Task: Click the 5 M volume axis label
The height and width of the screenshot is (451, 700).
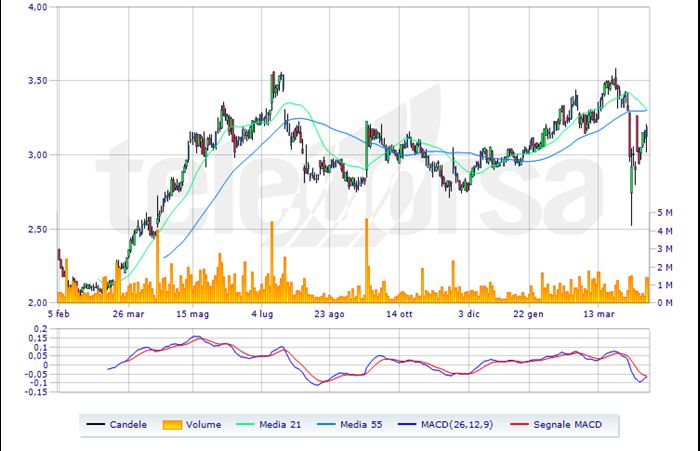Action: tap(664, 213)
